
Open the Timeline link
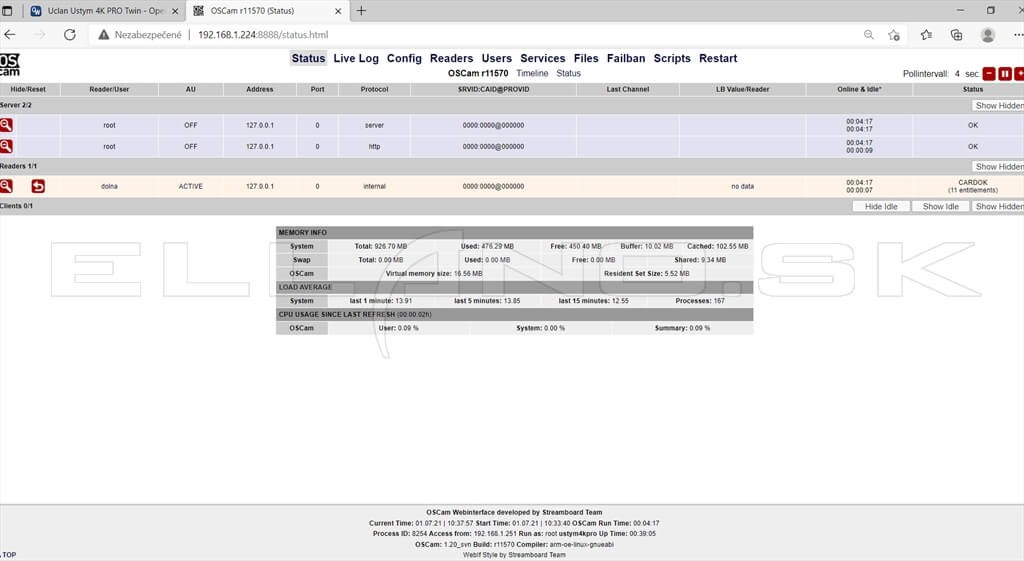[532, 73]
